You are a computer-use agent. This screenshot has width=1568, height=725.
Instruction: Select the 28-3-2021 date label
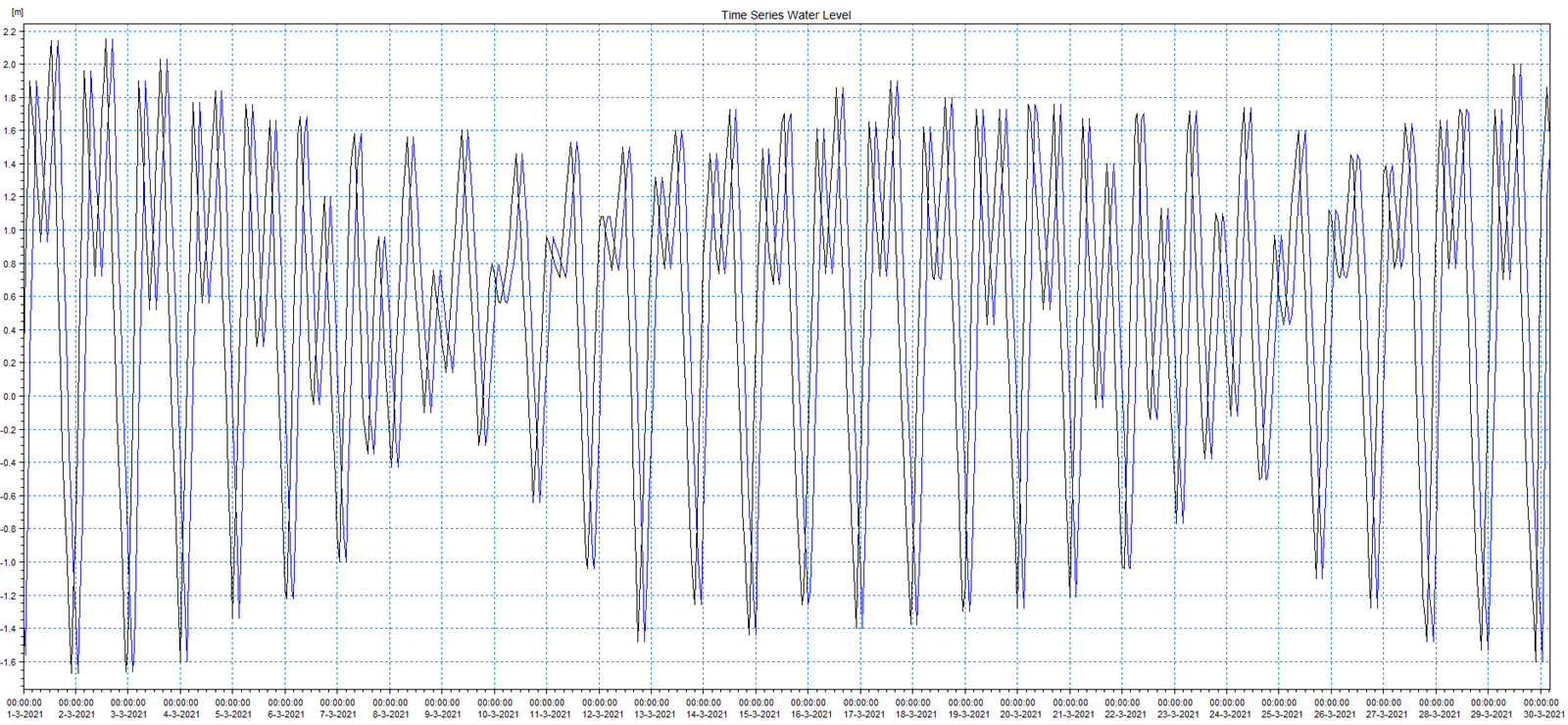(x=1439, y=714)
